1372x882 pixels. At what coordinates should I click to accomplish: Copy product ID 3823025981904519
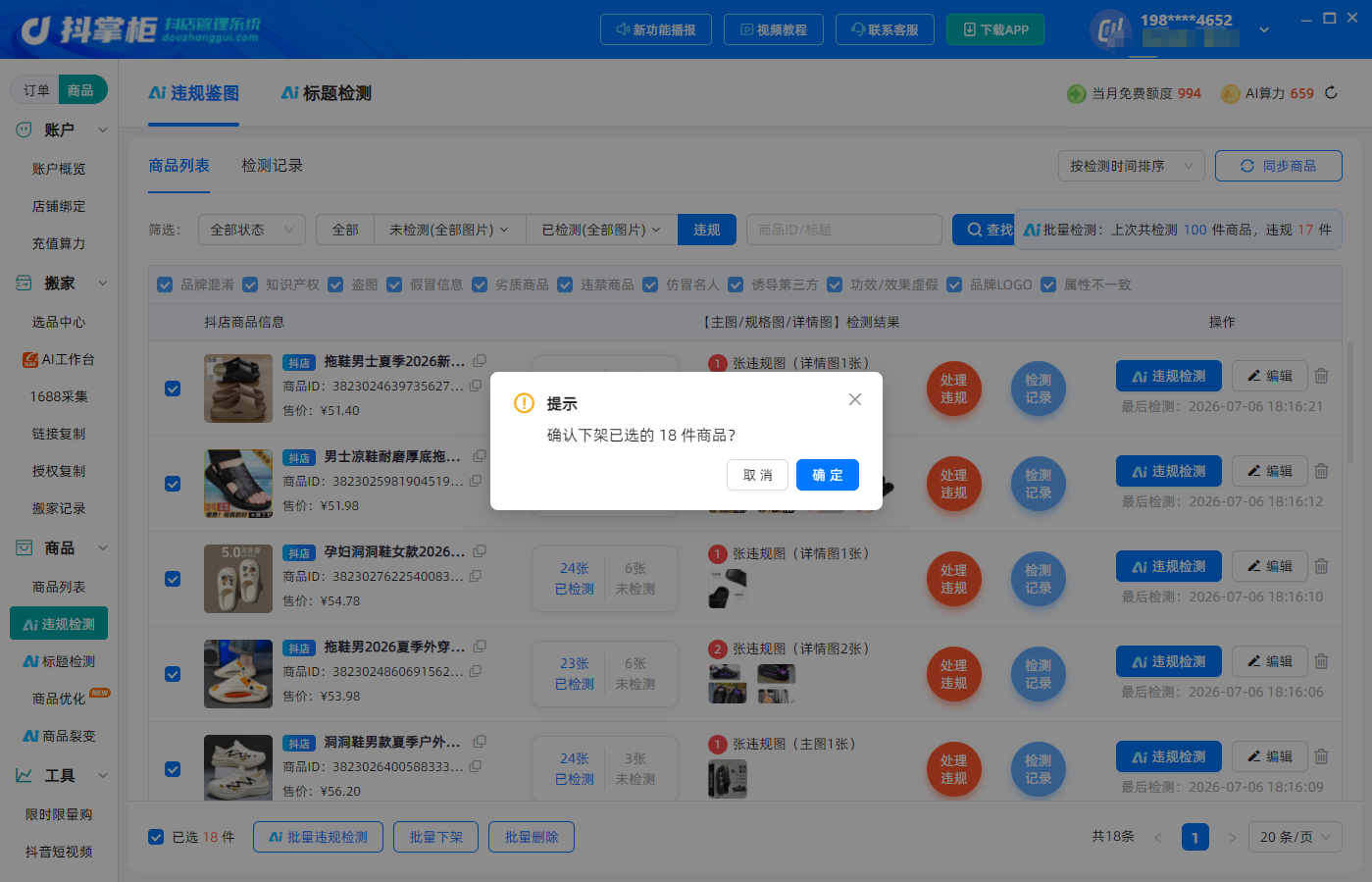[476, 481]
